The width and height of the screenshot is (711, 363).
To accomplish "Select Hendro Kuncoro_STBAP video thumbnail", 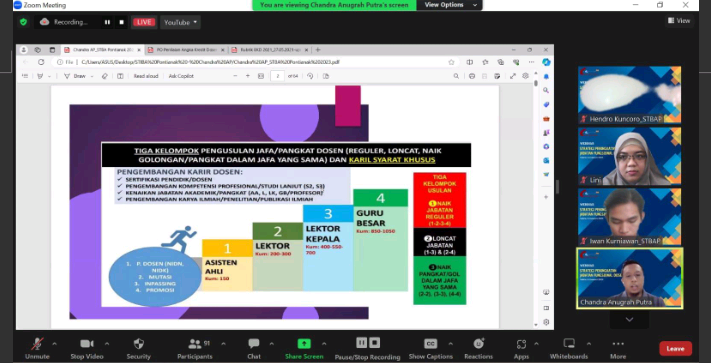I will pos(629,95).
